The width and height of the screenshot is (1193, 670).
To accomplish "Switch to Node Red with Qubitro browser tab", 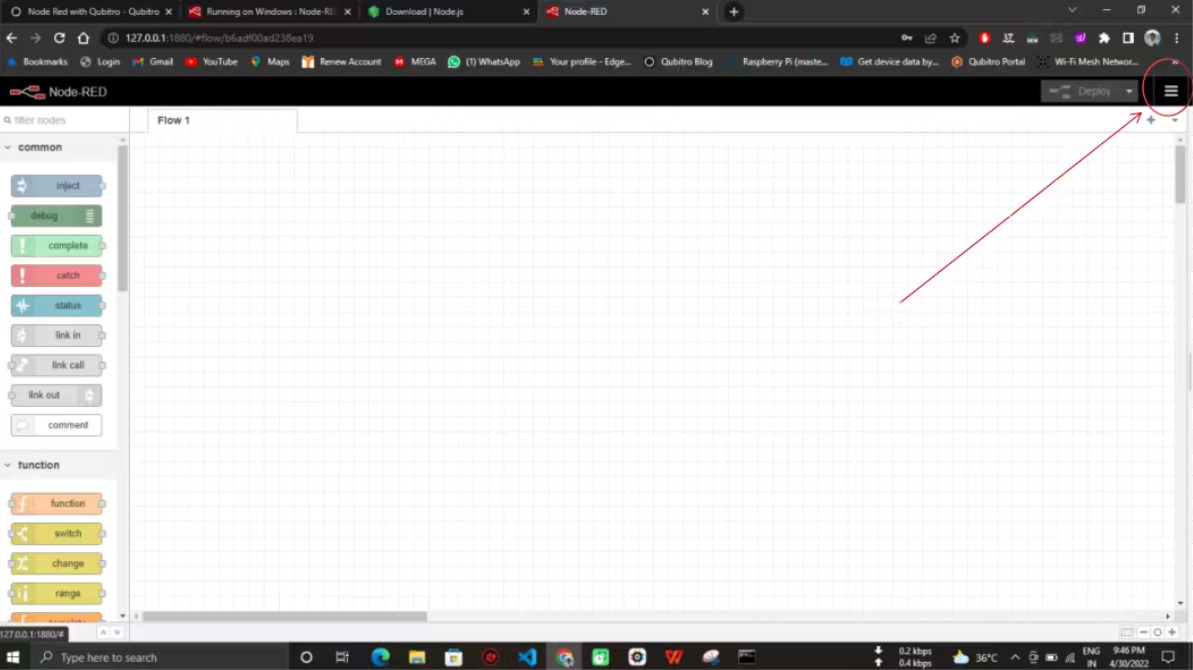I will [x=91, y=11].
